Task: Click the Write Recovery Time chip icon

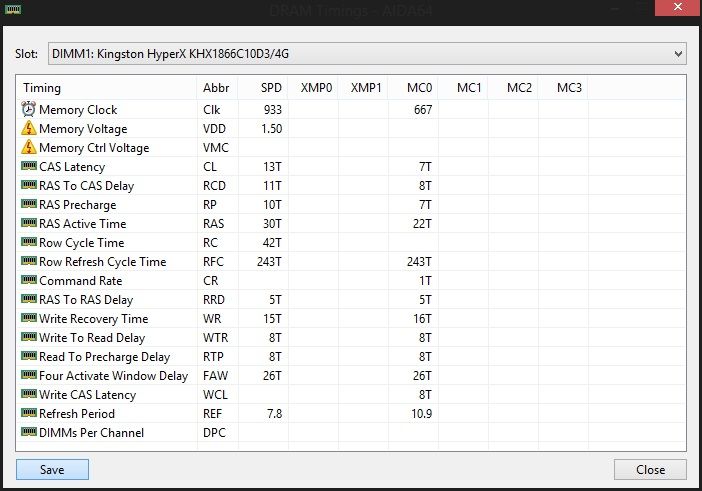Action: point(29,318)
